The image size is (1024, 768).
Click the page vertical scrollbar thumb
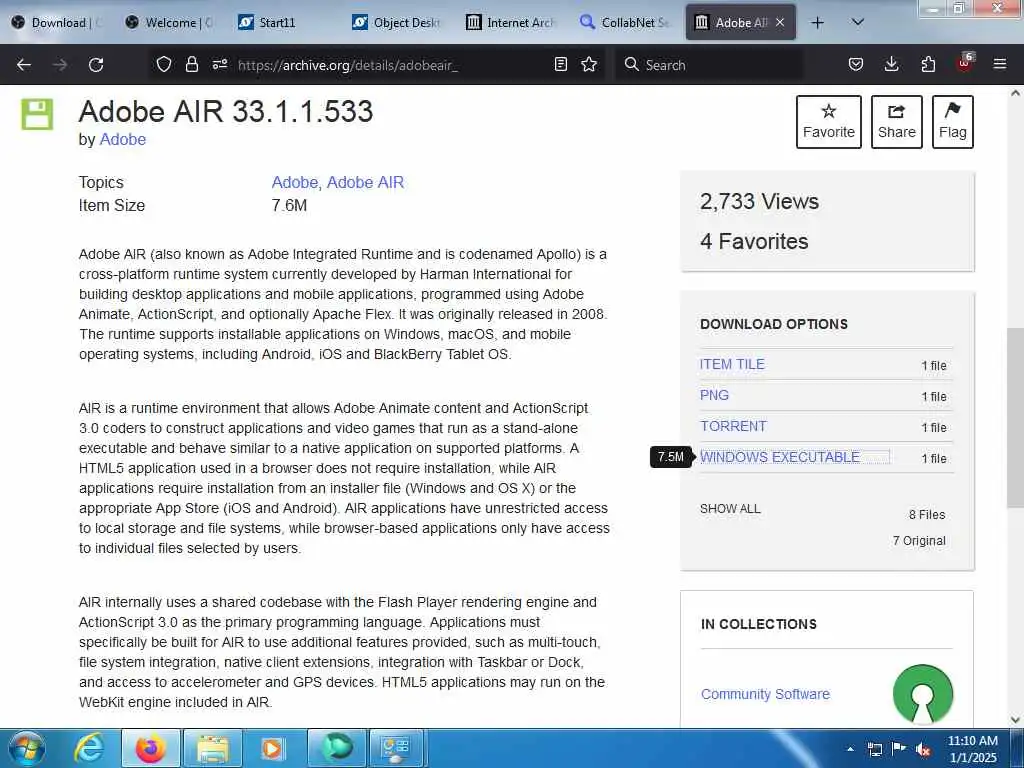click(x=1015, y=418)
